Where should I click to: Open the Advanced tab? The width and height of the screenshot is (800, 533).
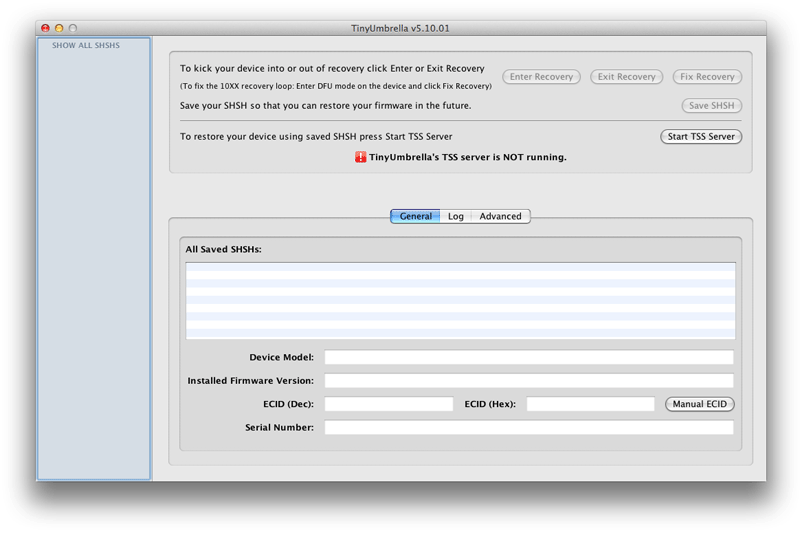tap(500, 216)
